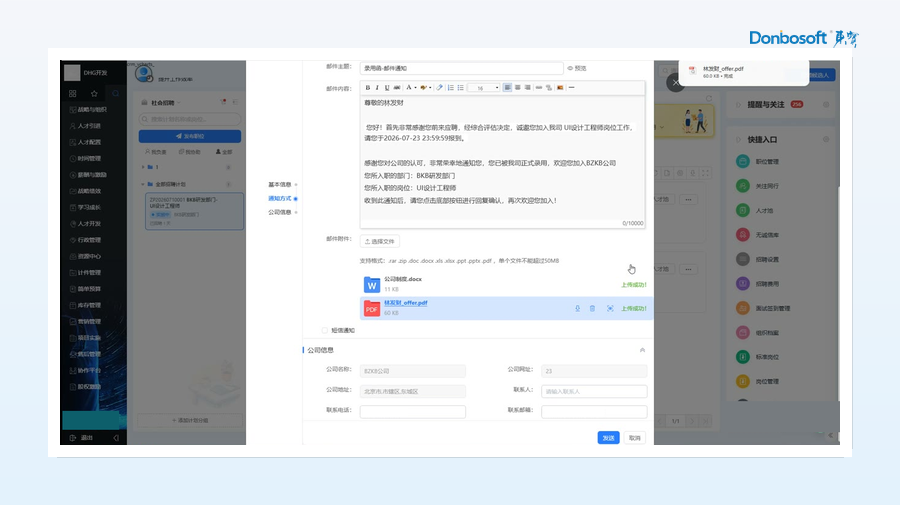Delete the 林发财_offer.pdf attachment
This screenshot has width=900, height=505.
pyautogui.click(x=592, y=309)
